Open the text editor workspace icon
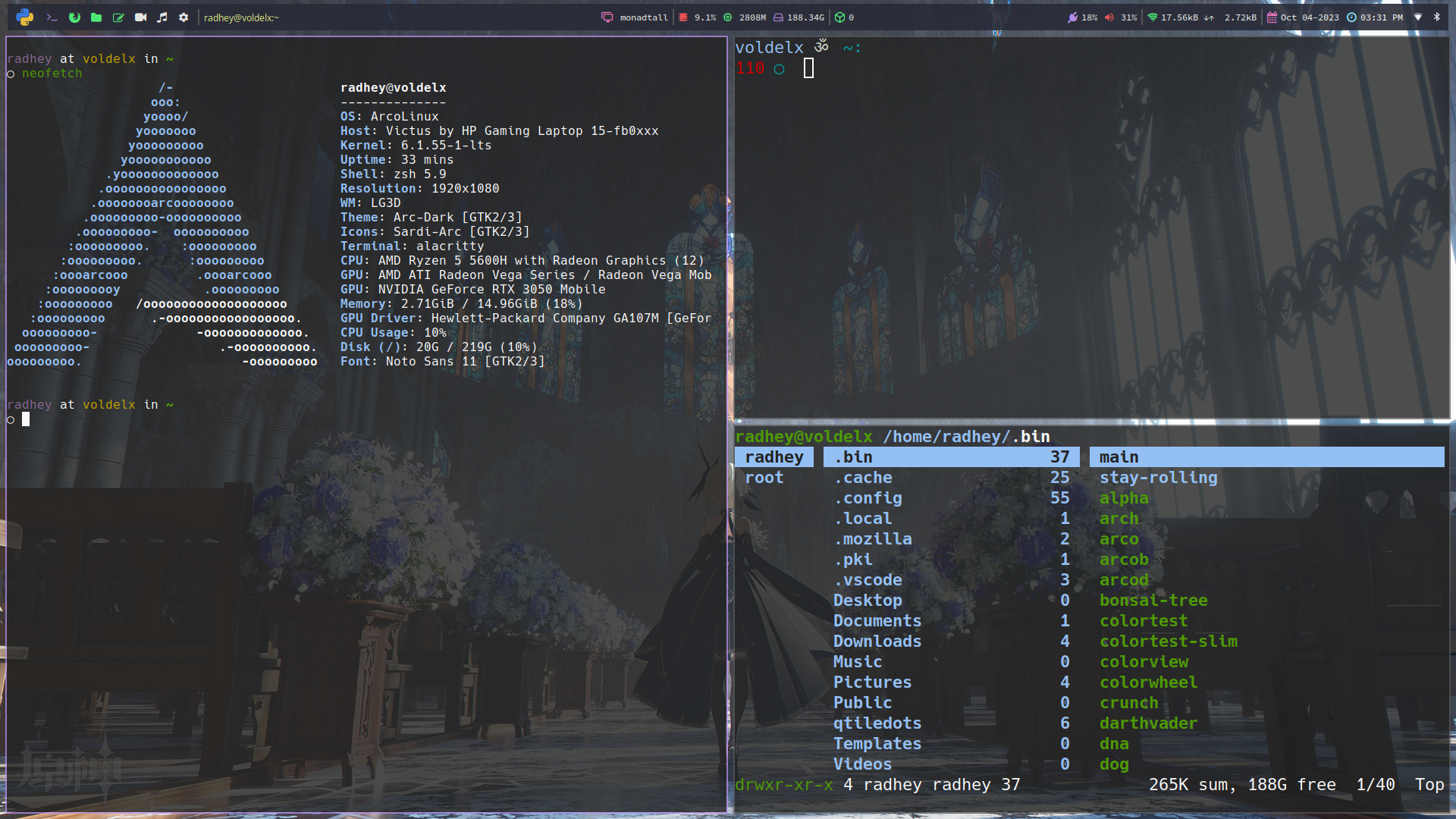Image resolution: width=1456 pixels, height=819 pixels. [118, 17]
